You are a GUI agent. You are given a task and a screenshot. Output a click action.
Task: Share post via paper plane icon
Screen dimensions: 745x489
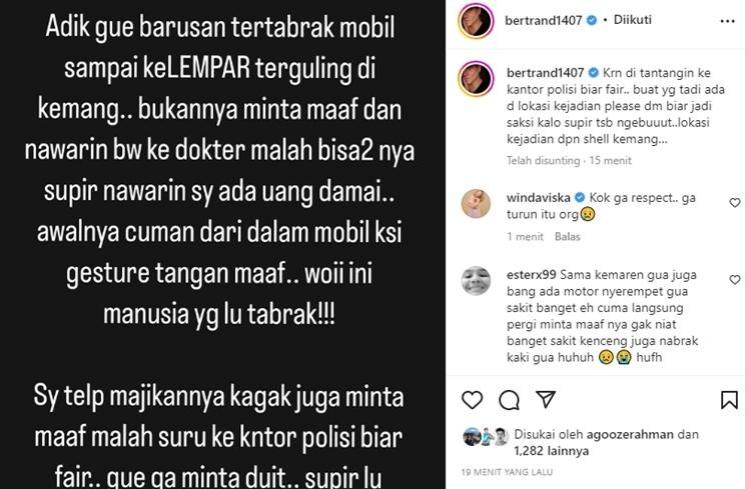[x=546, y=400]
